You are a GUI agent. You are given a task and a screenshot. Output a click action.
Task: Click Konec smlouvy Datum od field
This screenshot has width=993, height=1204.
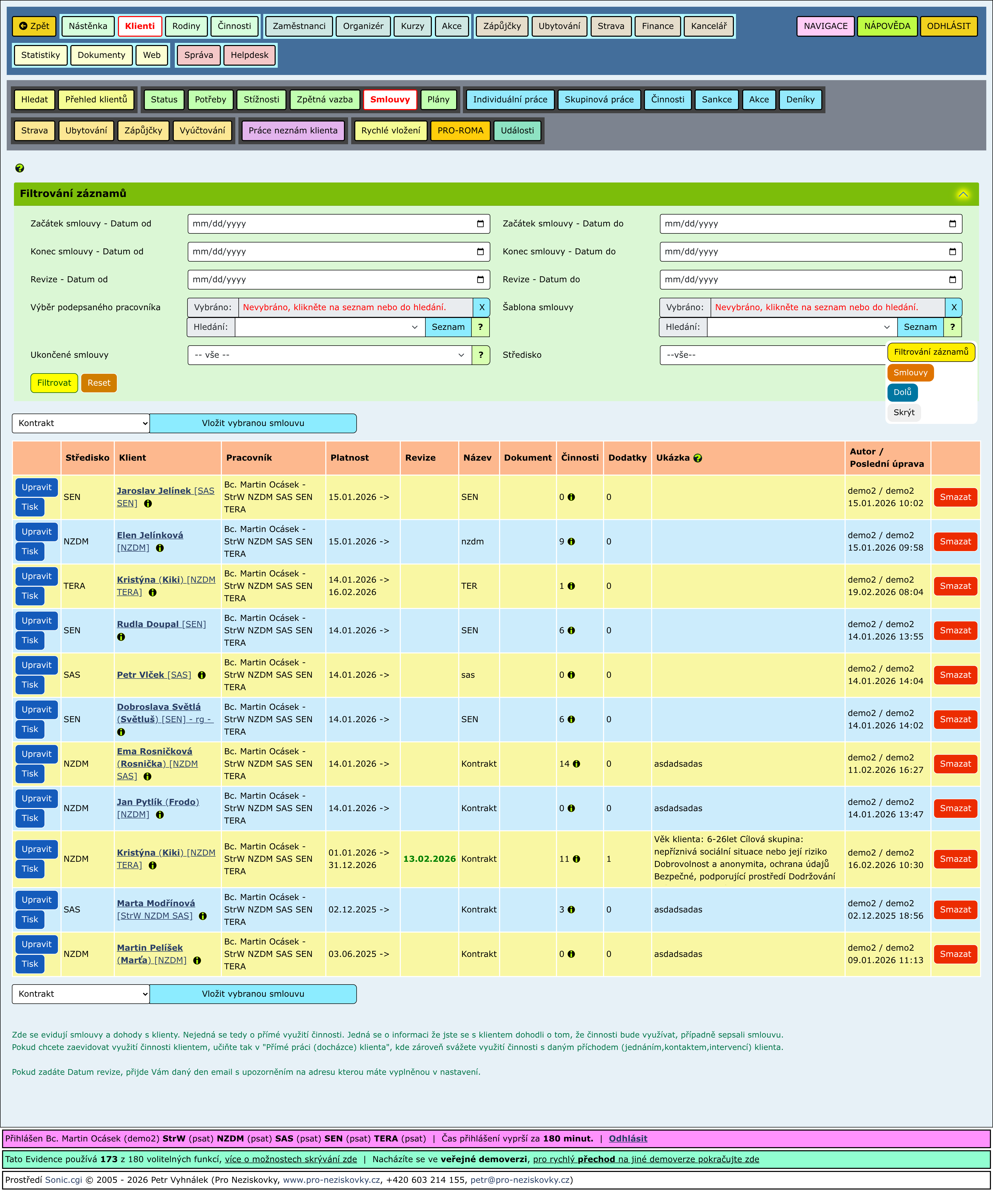point(332,252)
